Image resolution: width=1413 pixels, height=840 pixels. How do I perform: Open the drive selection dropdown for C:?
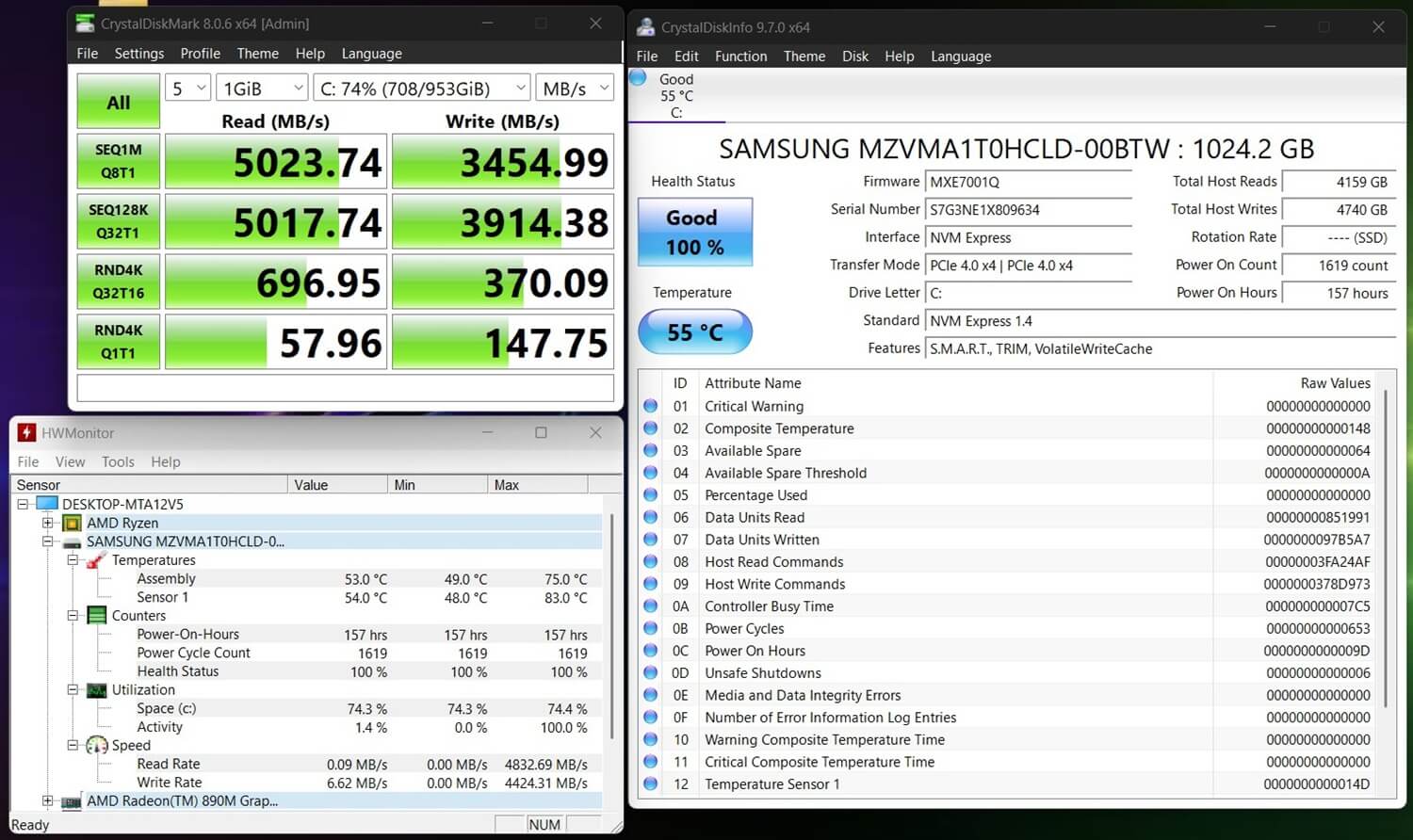coord(422,89)
